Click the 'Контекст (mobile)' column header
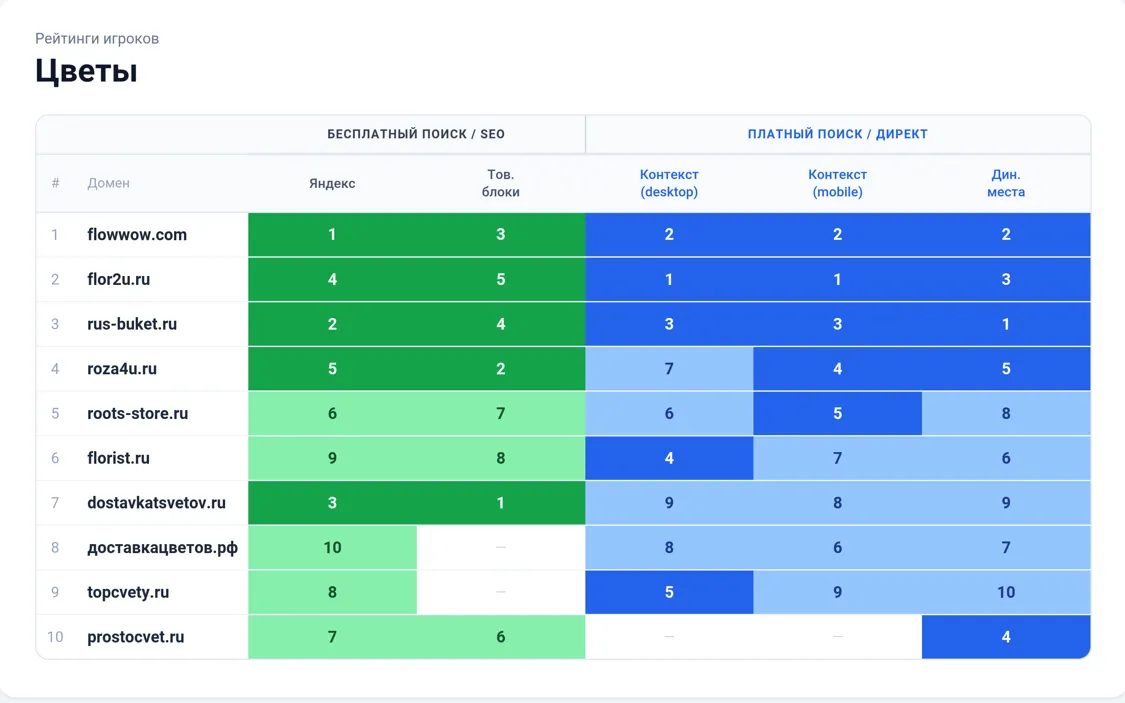This screenshot has height=703, width=1125. 837,183
